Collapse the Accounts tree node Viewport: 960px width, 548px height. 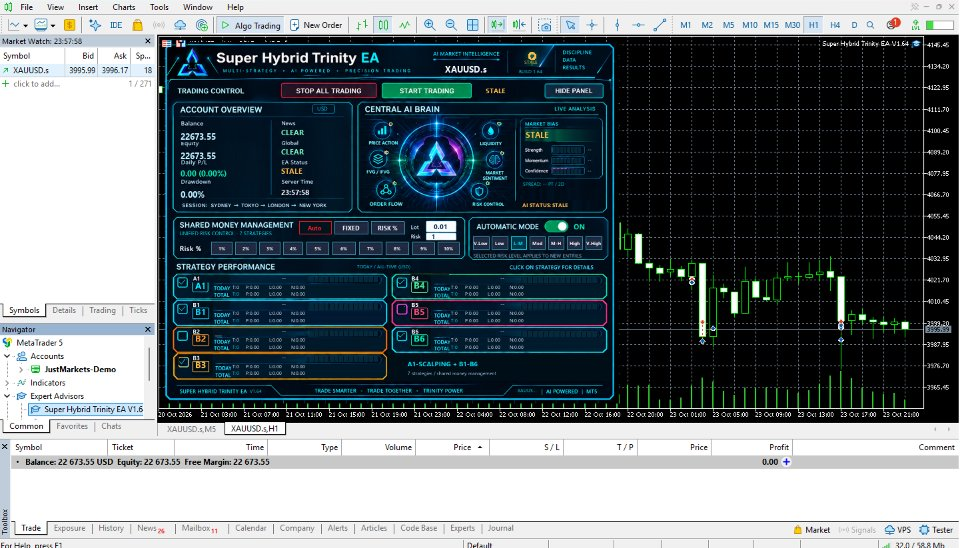(7, 356)
